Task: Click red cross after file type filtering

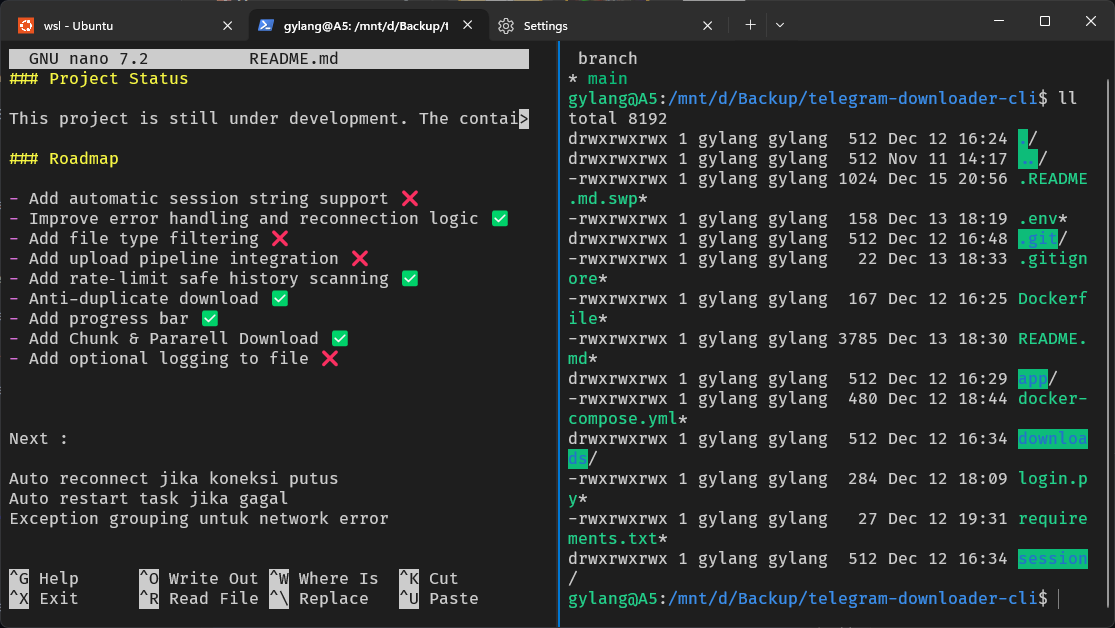Action: (x=280, y=238)
